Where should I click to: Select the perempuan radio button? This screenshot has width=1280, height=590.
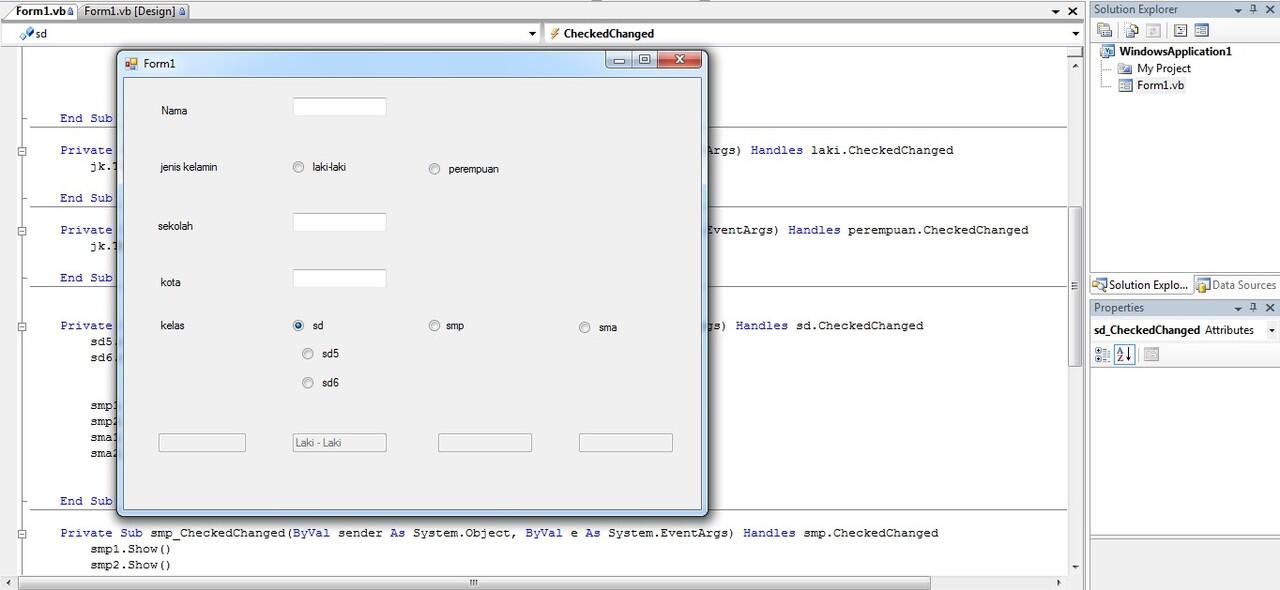pyautogui.click(x=434, y=169)
